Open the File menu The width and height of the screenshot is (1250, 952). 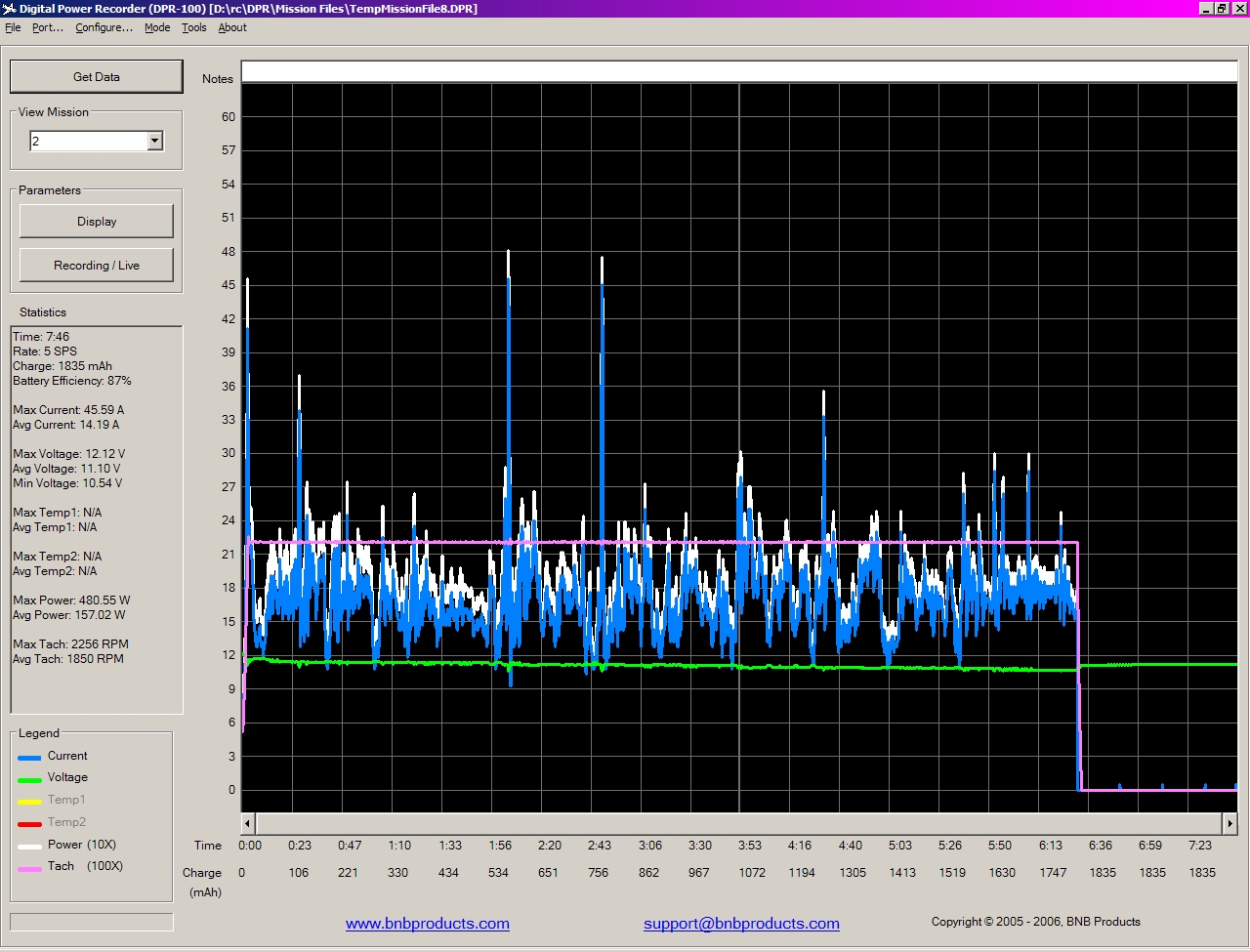[x=13, y=27]
